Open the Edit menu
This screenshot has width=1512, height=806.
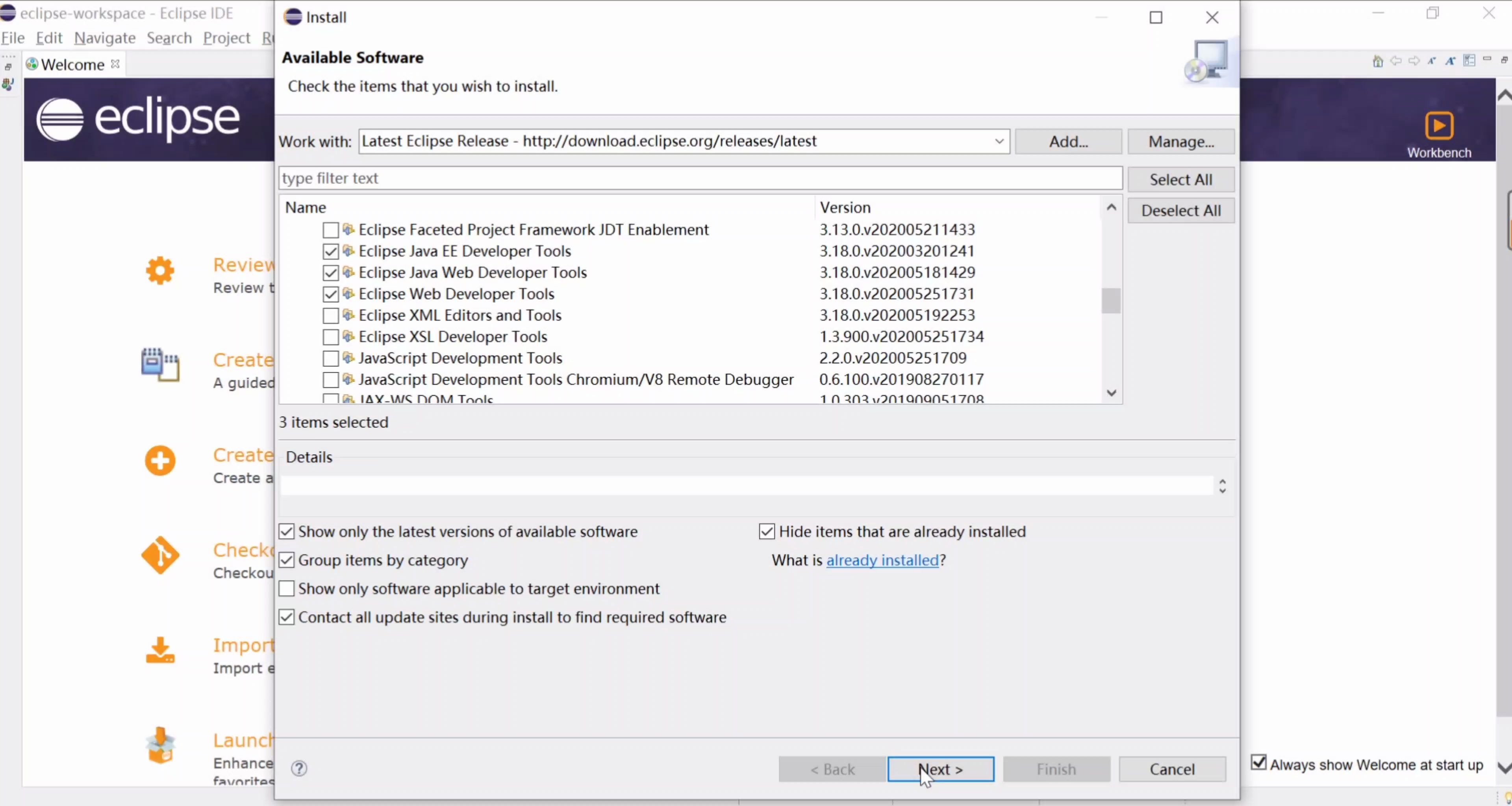[49, 38]
